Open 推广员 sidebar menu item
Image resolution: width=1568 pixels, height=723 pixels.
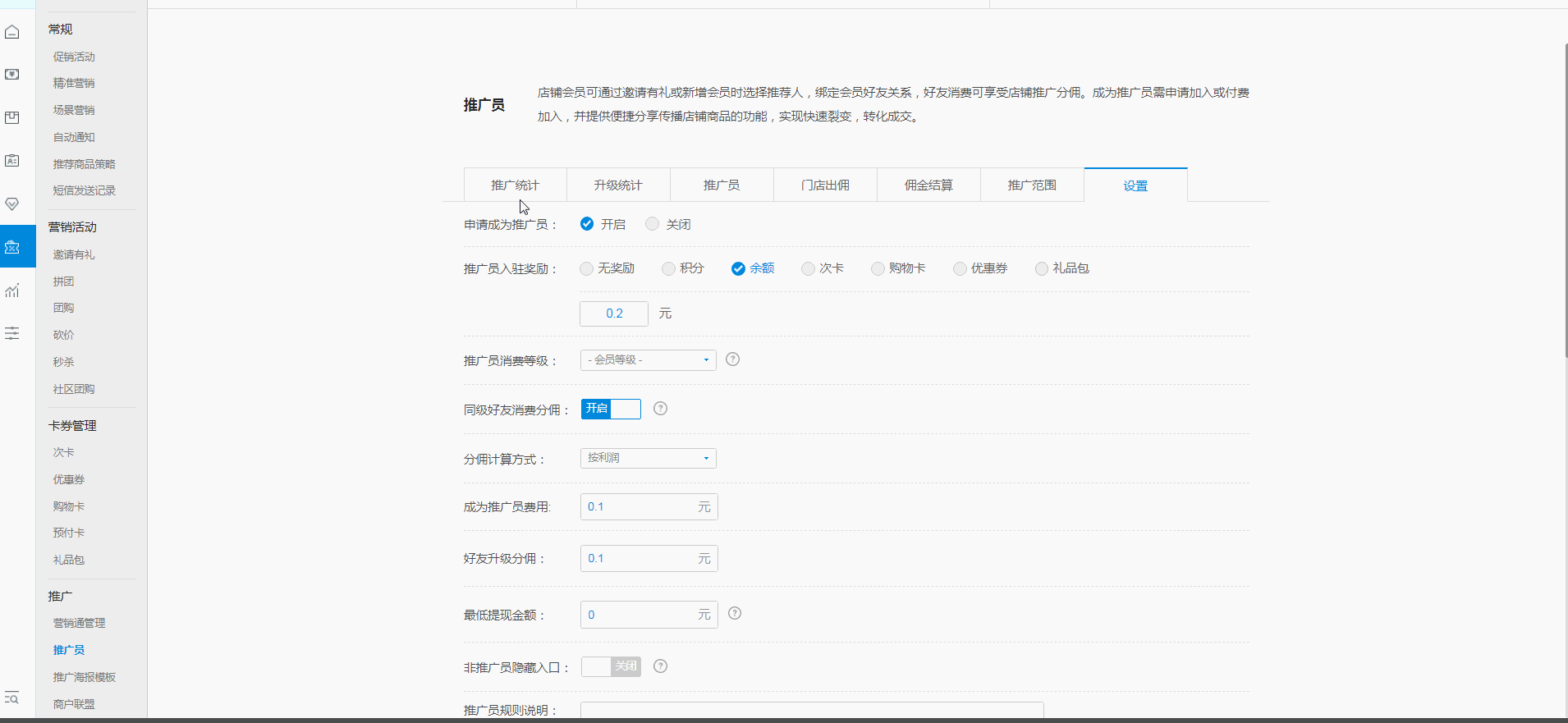click(69, 650)
